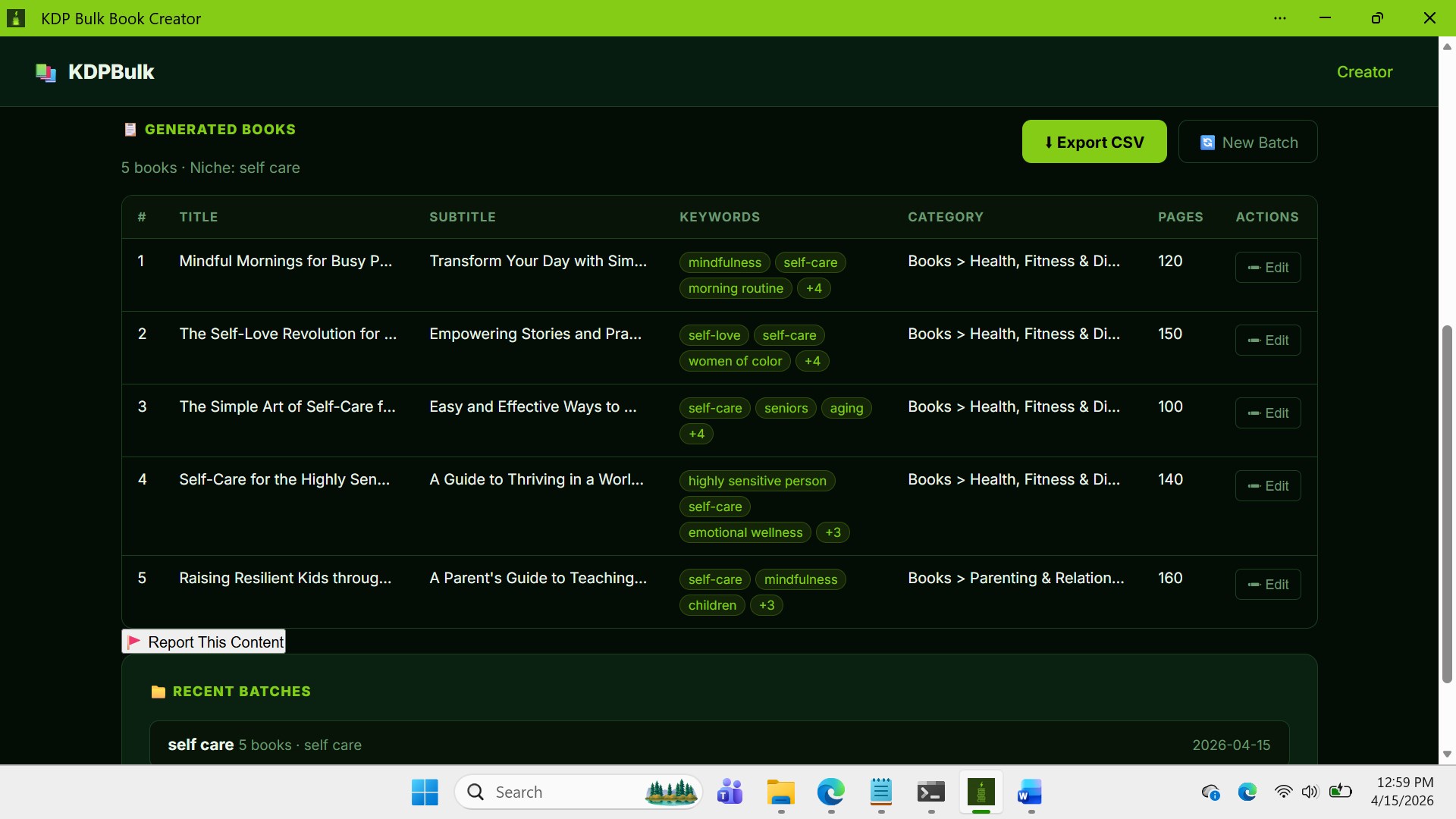Click the KDP Bulk Book Creator taskbar icon
The height and width of the screenshot is (819, 1456).
pos(981,792)
